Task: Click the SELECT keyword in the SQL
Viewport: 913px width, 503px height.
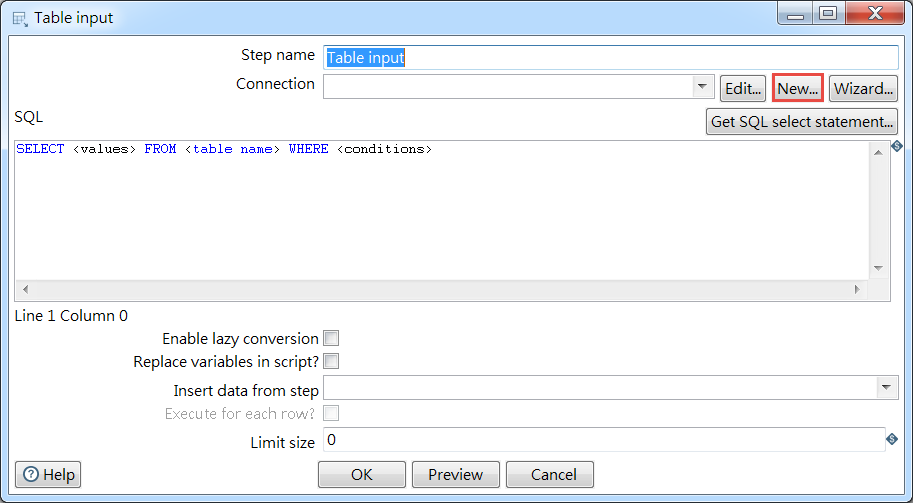Action: click(40, 149)
